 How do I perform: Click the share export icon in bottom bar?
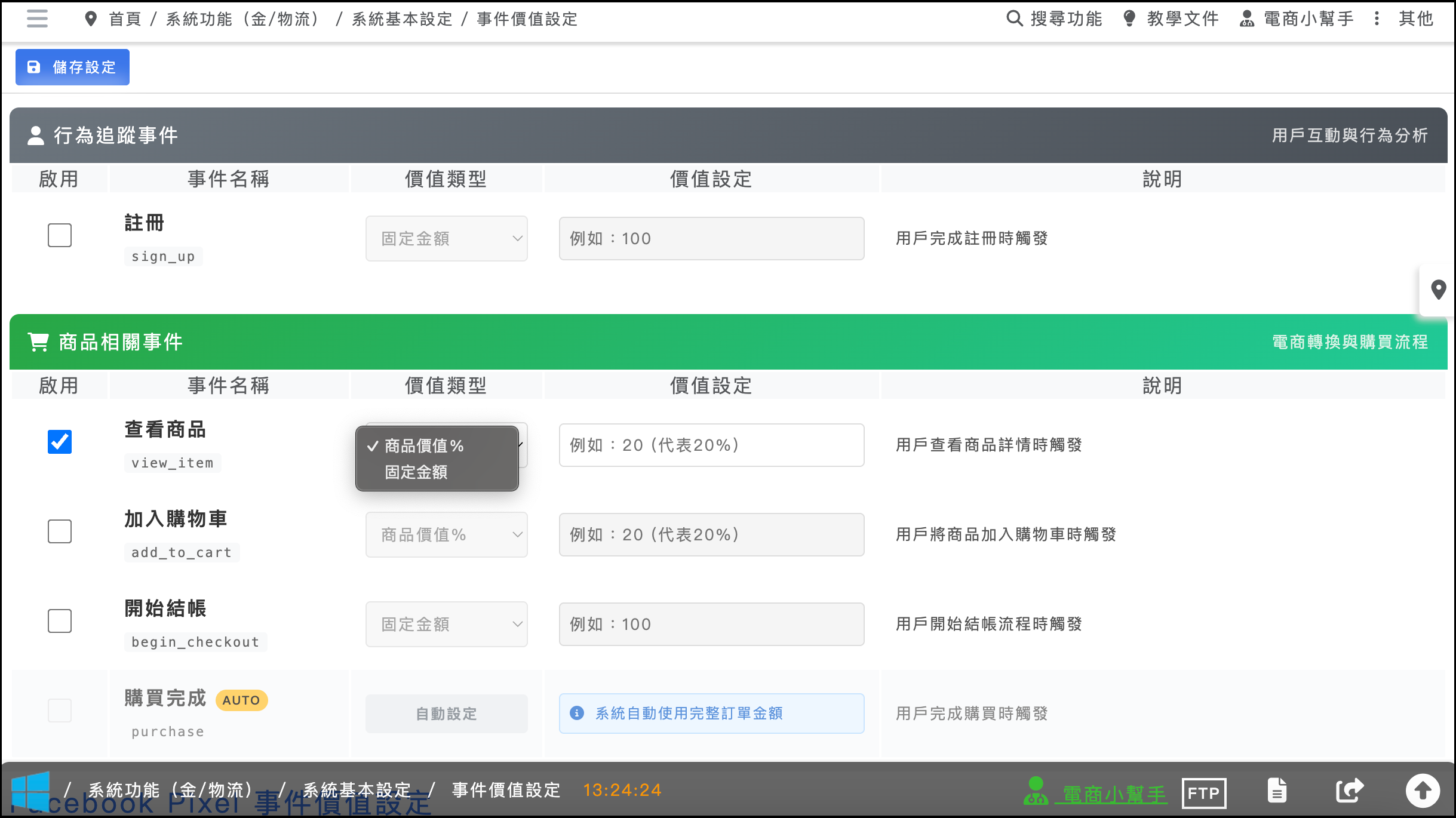(x=1350, y=791)
